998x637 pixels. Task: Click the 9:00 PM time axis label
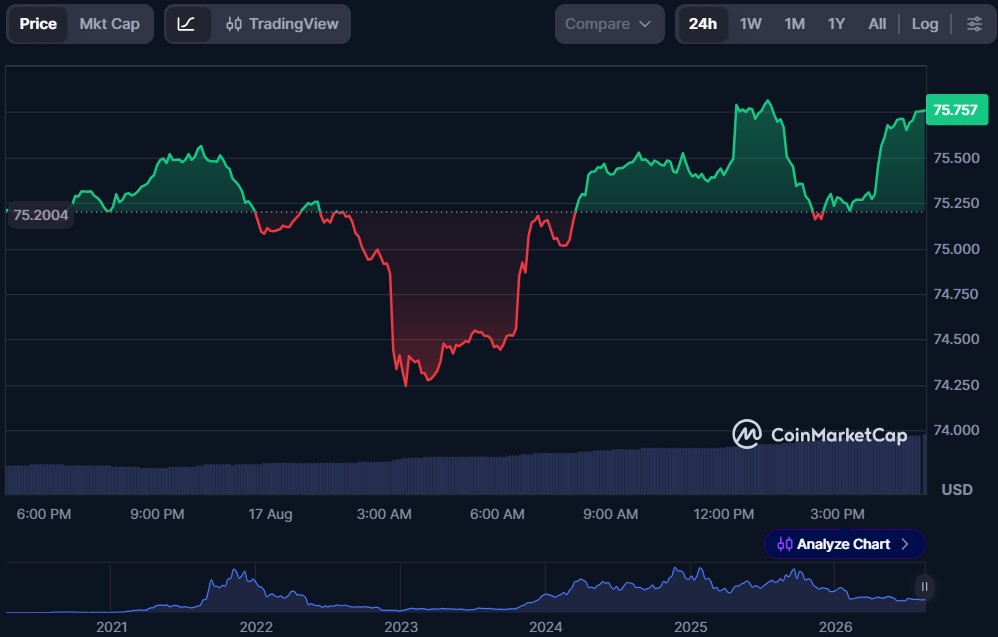(157, 514)
